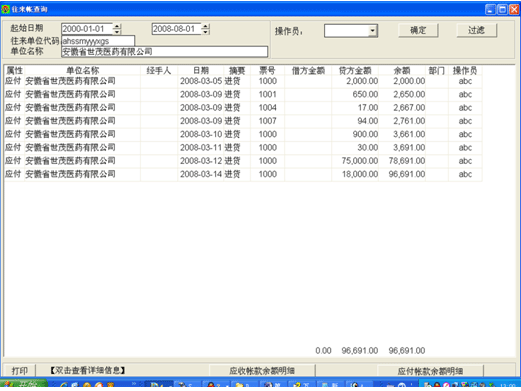521x391 pixels.
Task: Select the 2008-03-12 entry with 75,000.00
Action: coord(243,161)
